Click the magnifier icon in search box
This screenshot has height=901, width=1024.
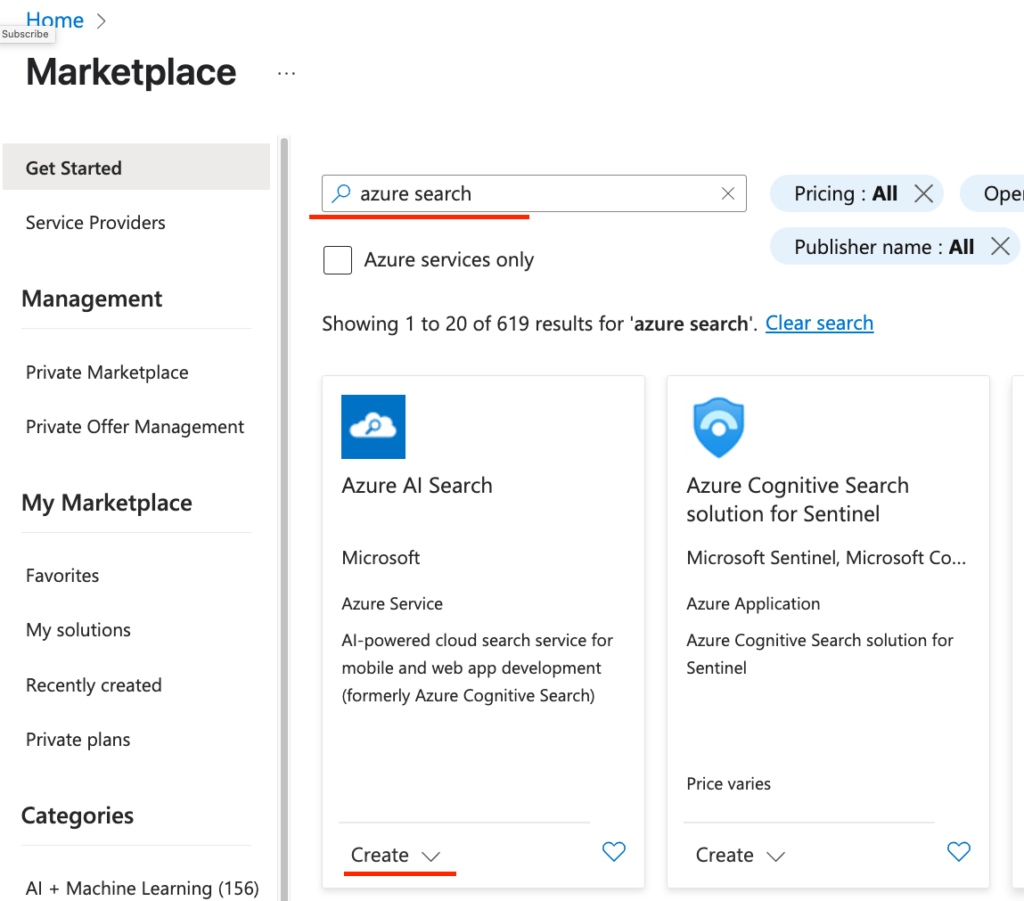[341, 193]
